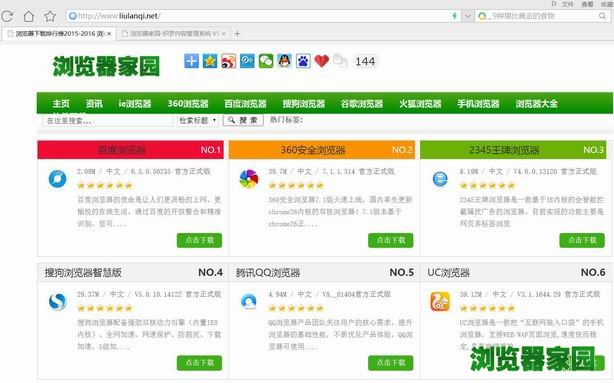
Task: Open the UC浏览器 NO.6 title
Action: pos(448,273)
